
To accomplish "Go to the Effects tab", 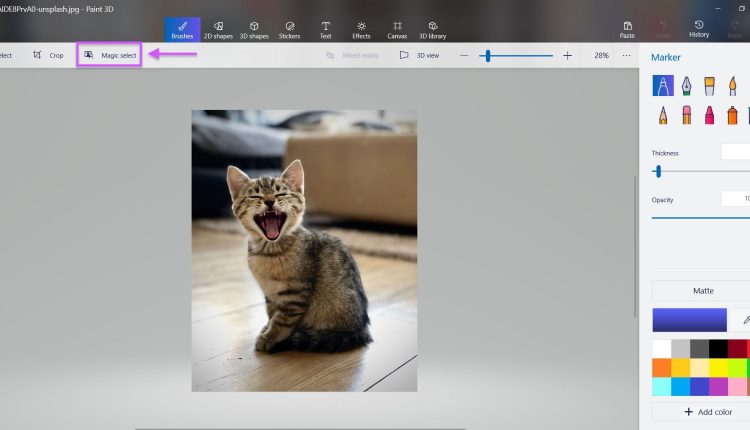I will 361,29.
